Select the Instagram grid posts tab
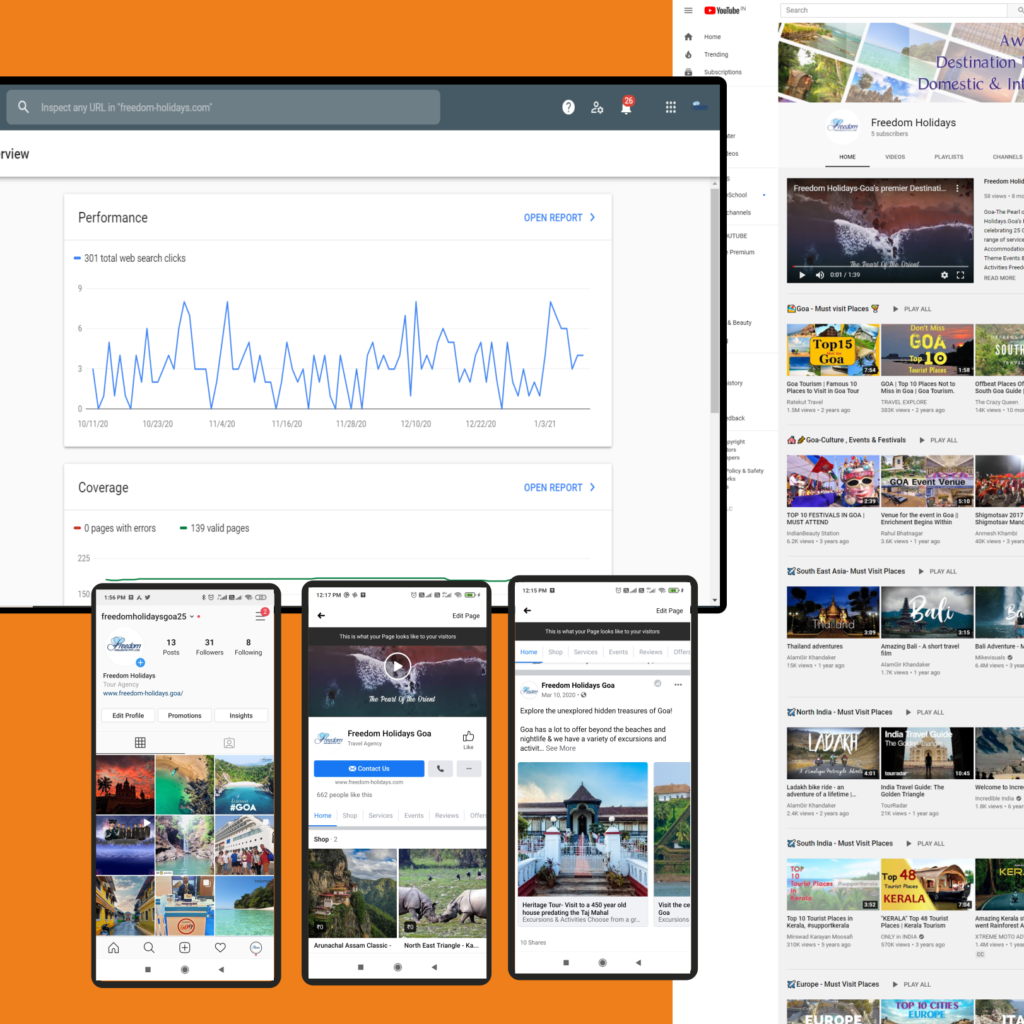 (x=140, y=743)
